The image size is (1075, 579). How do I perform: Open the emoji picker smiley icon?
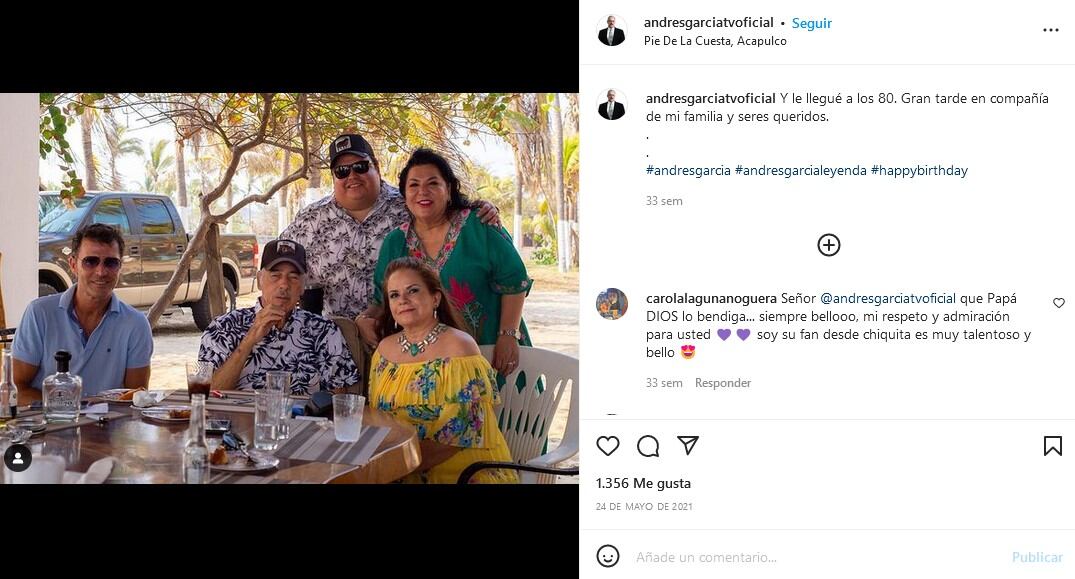[608, 556]
